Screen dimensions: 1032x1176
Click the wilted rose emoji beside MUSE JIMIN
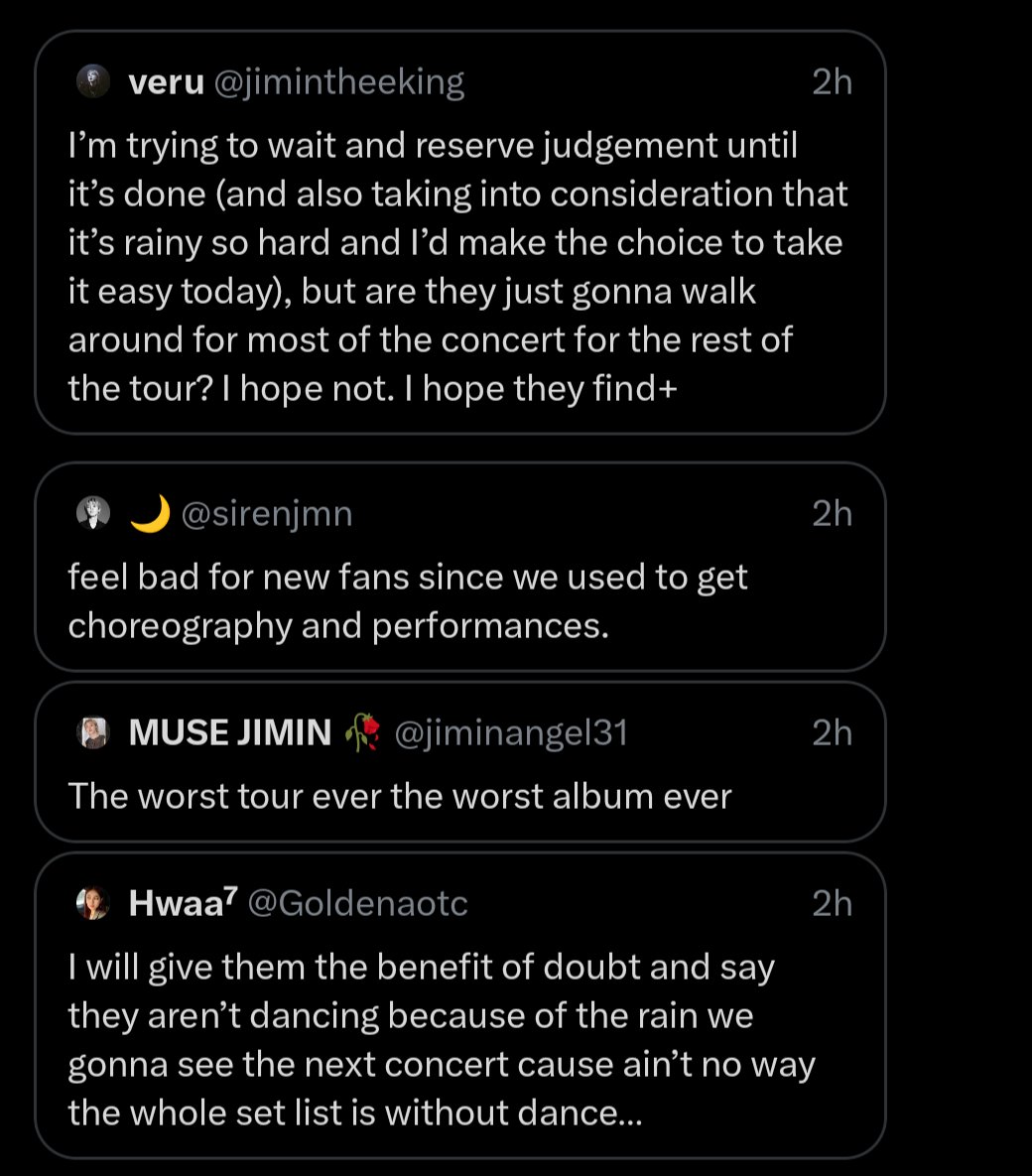click(363, 732)
